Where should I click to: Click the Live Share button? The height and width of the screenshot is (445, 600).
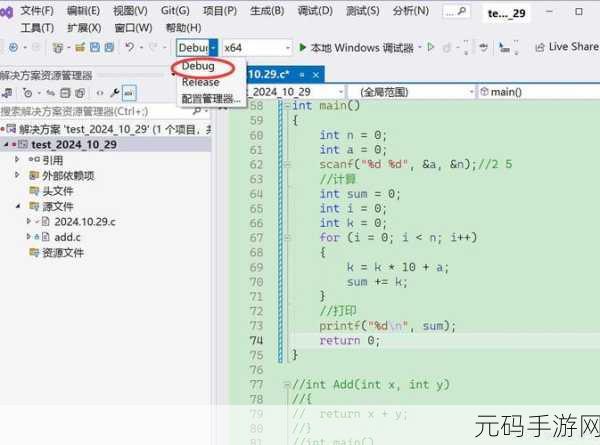(x=567, y=47)
